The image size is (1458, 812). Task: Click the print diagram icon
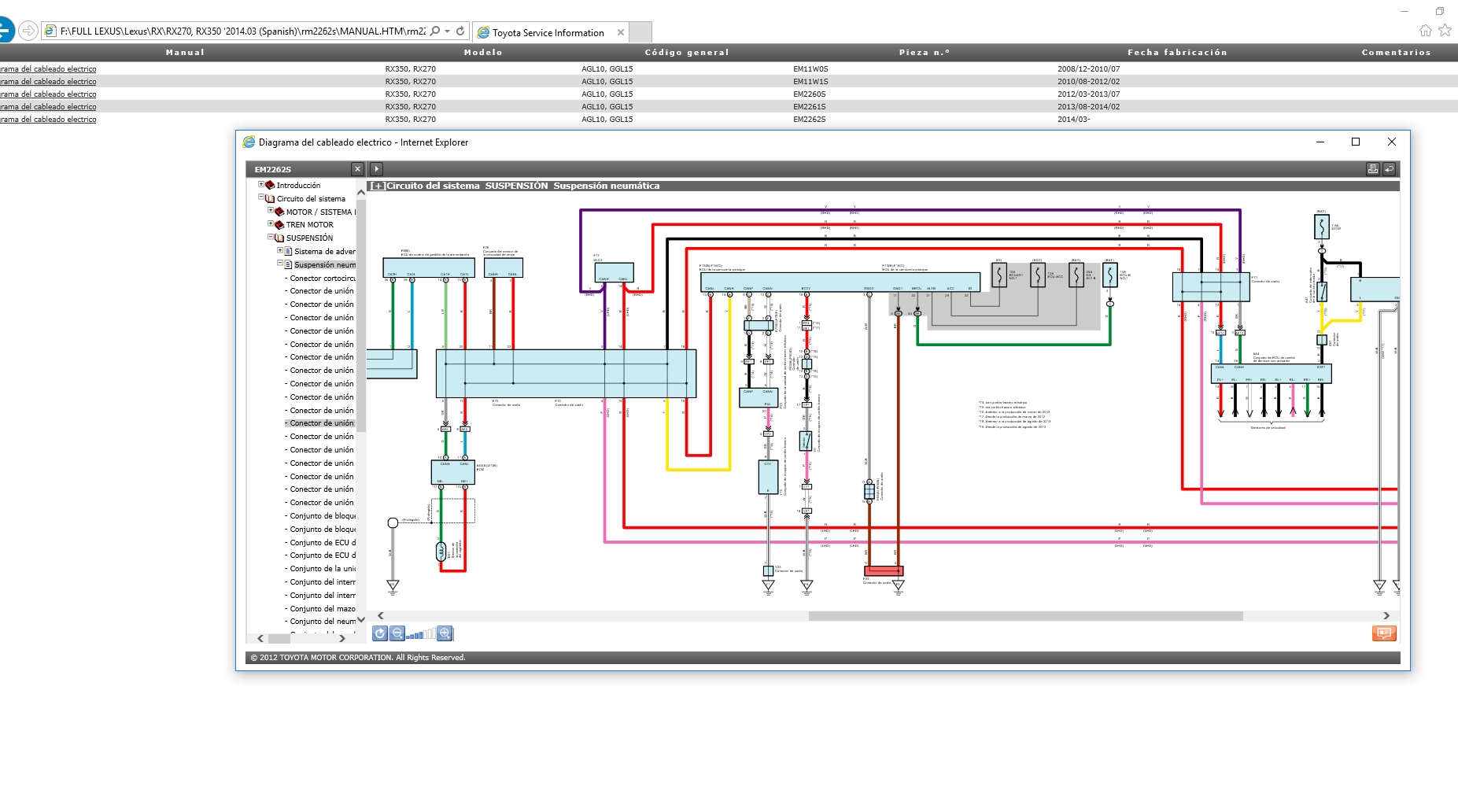pyautogui.click(x=1372, y=169)
